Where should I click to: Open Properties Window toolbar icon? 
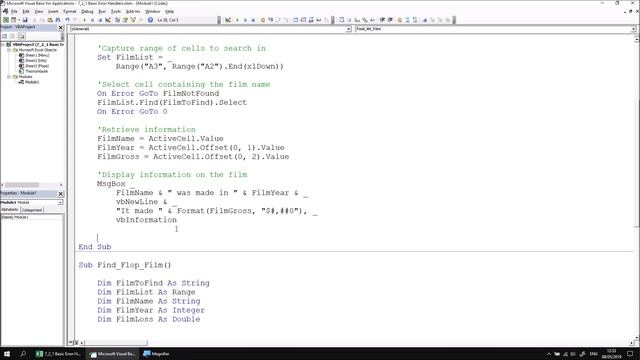point(125,20)
